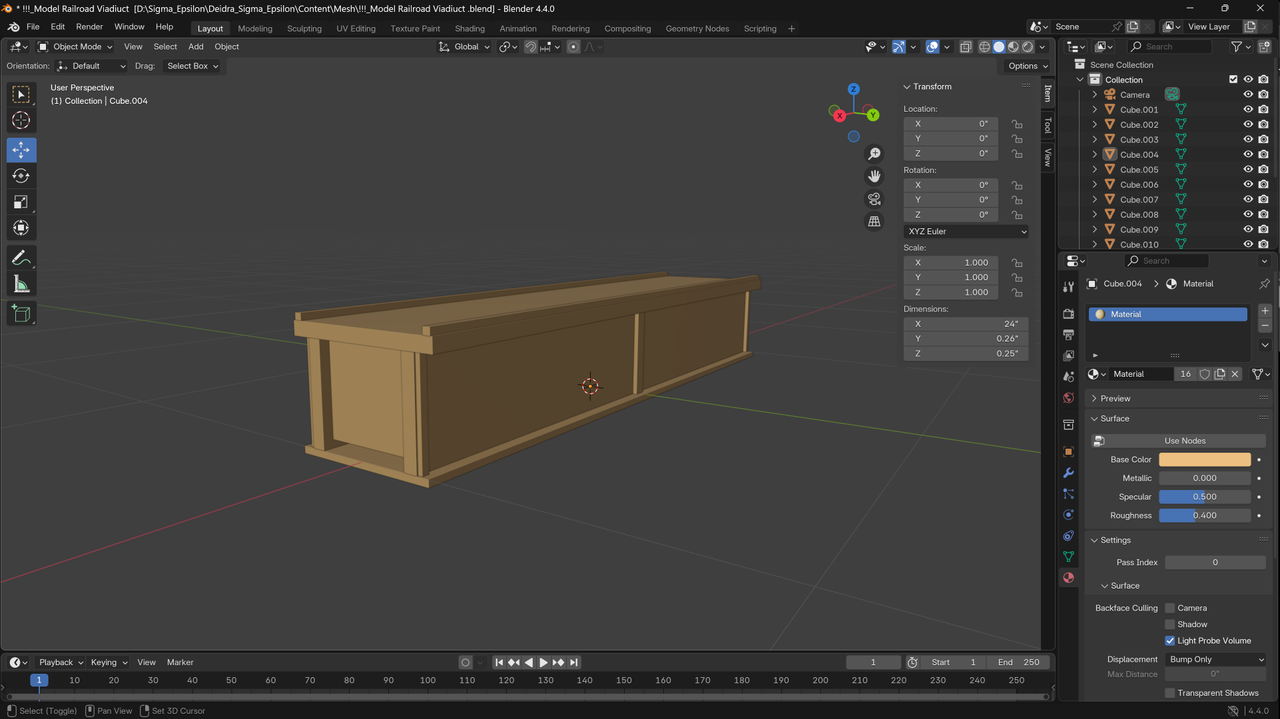Select the Add Cube tool

coord(21,314)
